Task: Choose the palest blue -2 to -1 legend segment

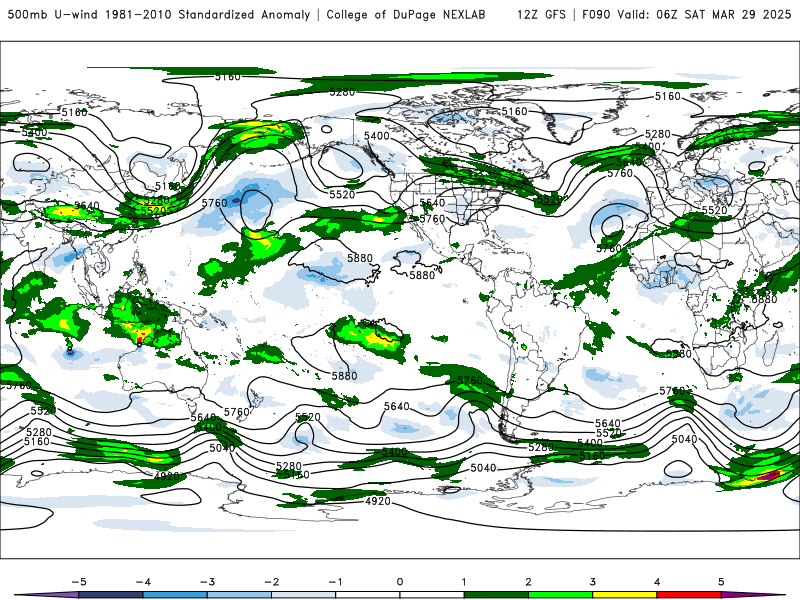Action: 304,595
